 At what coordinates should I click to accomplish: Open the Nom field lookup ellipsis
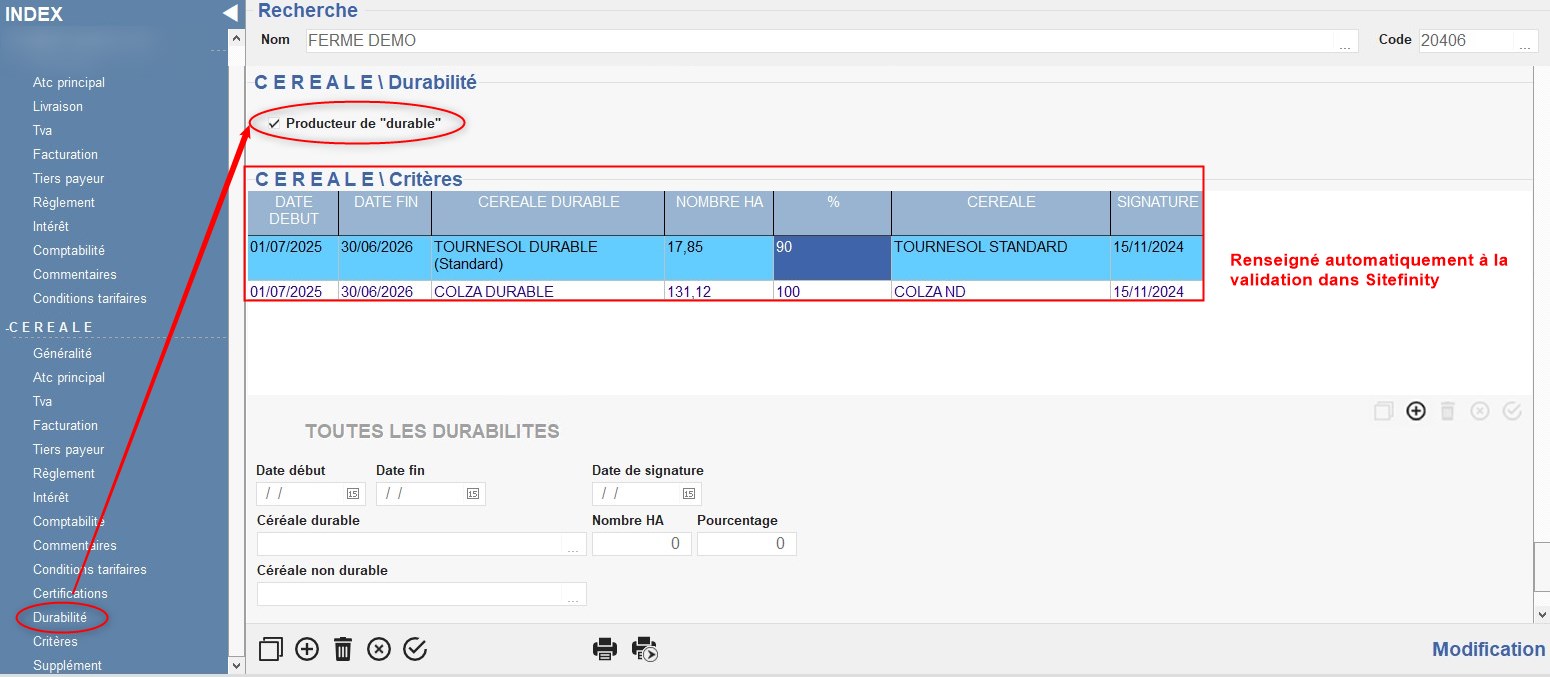[1345, 42]
